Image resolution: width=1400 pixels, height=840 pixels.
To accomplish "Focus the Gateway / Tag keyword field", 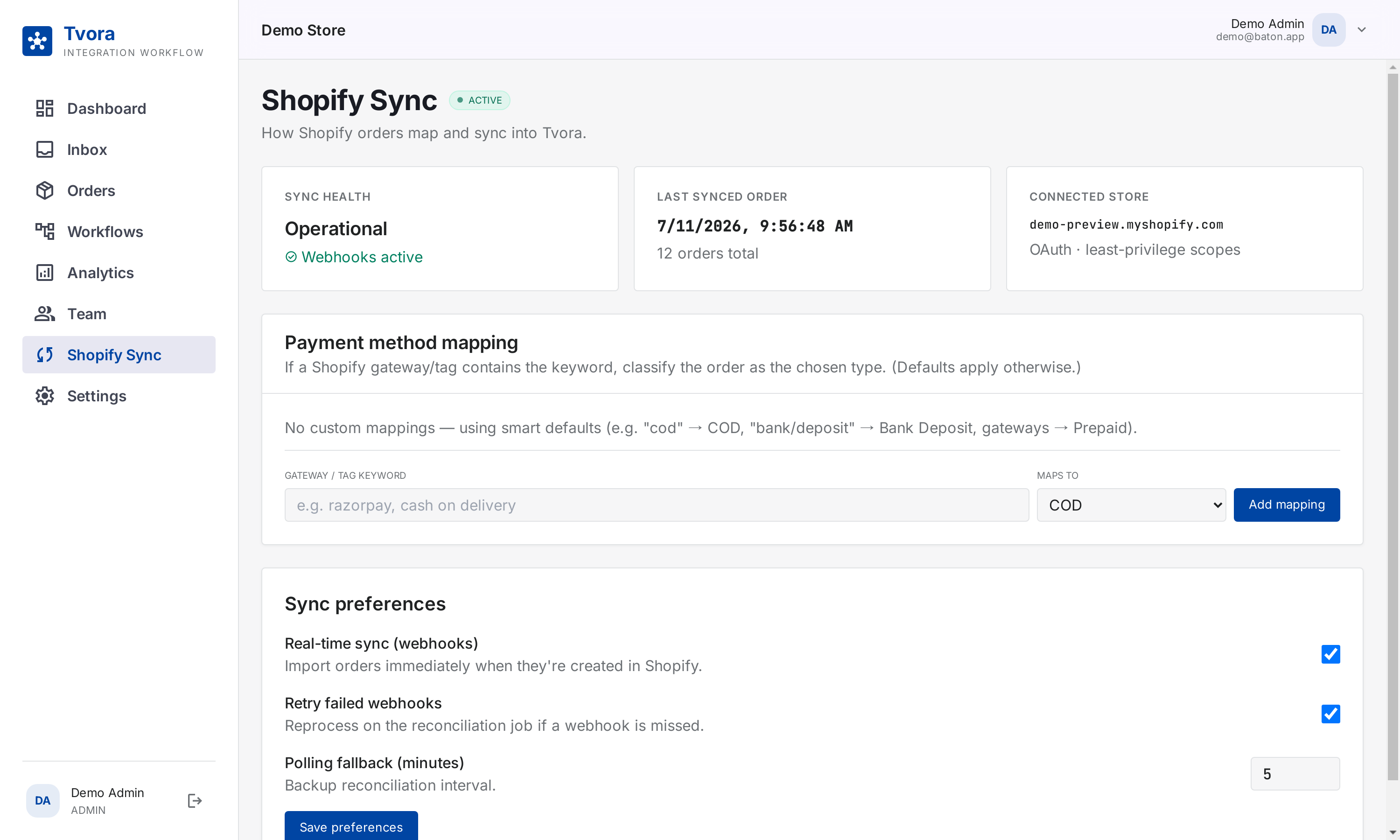I will (x=657, y=505).
